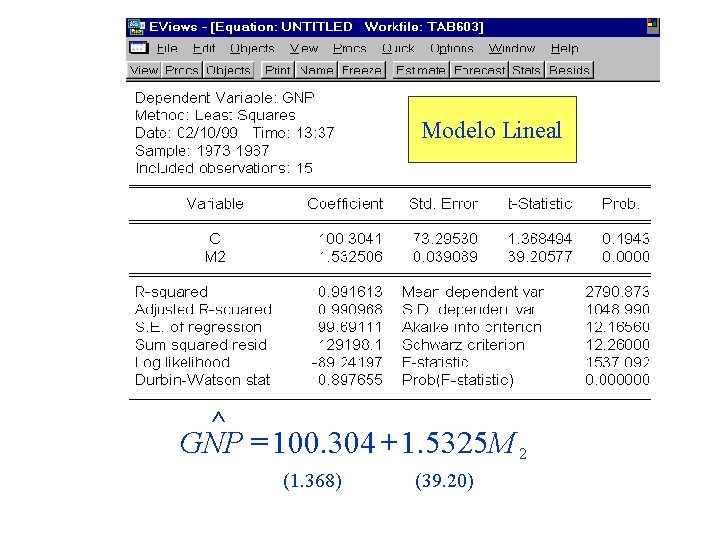Image resolution: width=720 pixels, height=540 pixels.
Task: Click the Forecast toolbar button
Action: point(479,70)
